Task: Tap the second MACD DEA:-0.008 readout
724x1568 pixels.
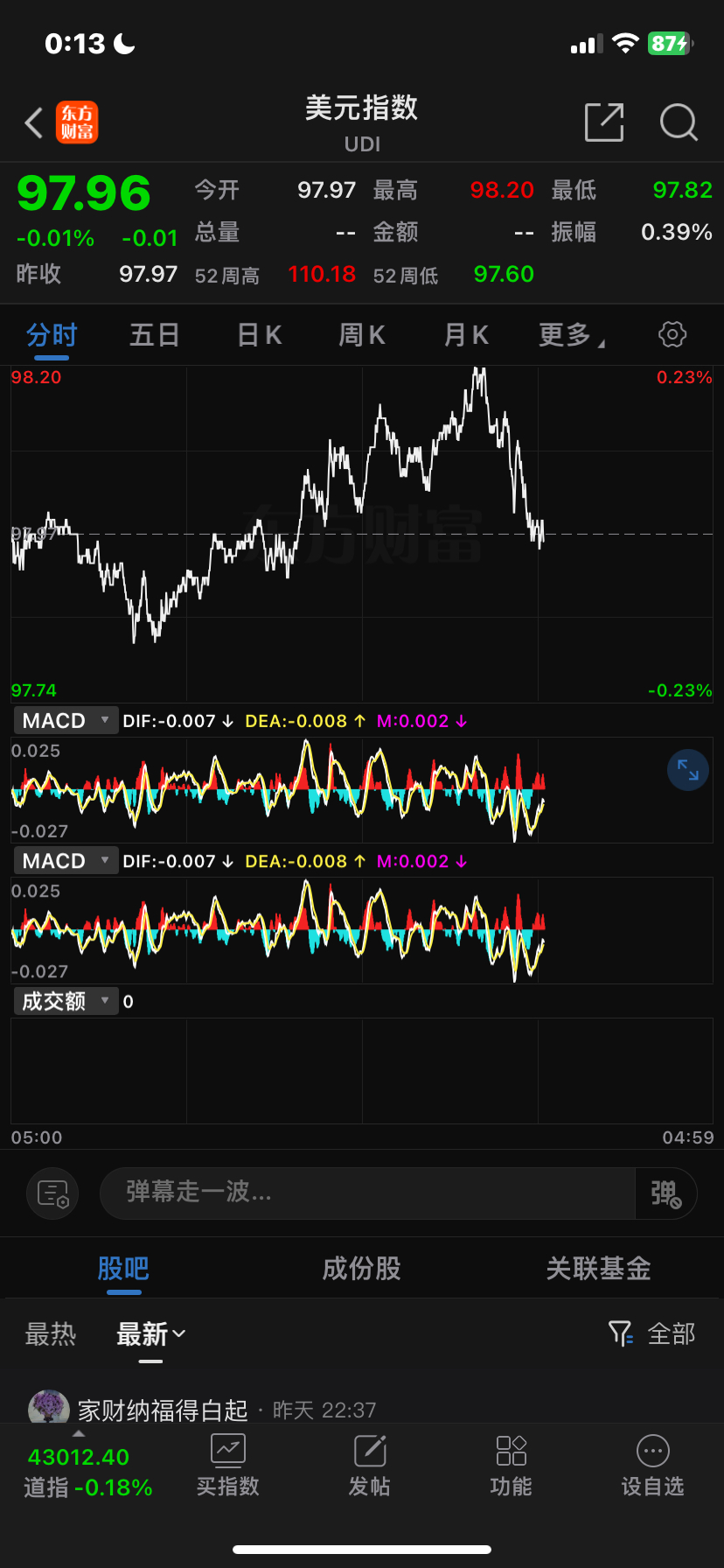Action: coord(305,861)
